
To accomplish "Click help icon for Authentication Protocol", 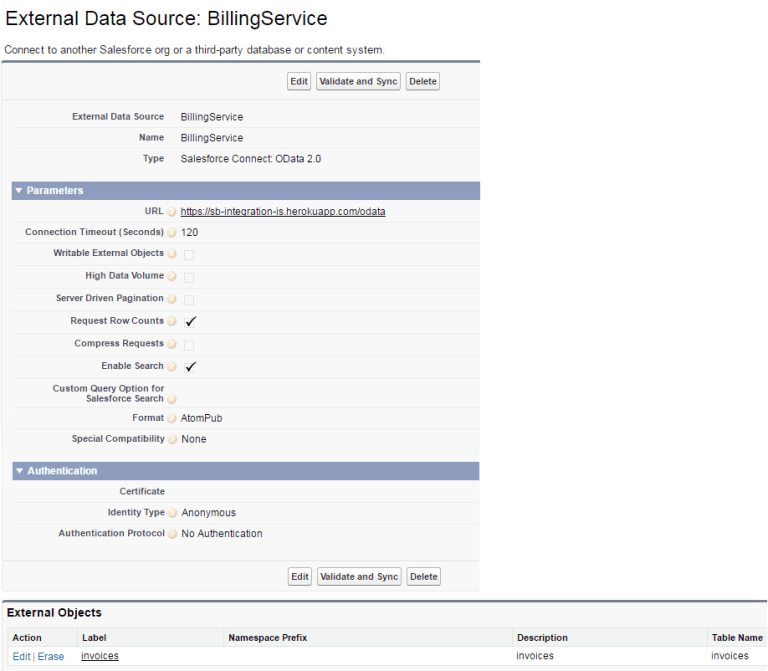I will tap(172, 534).
